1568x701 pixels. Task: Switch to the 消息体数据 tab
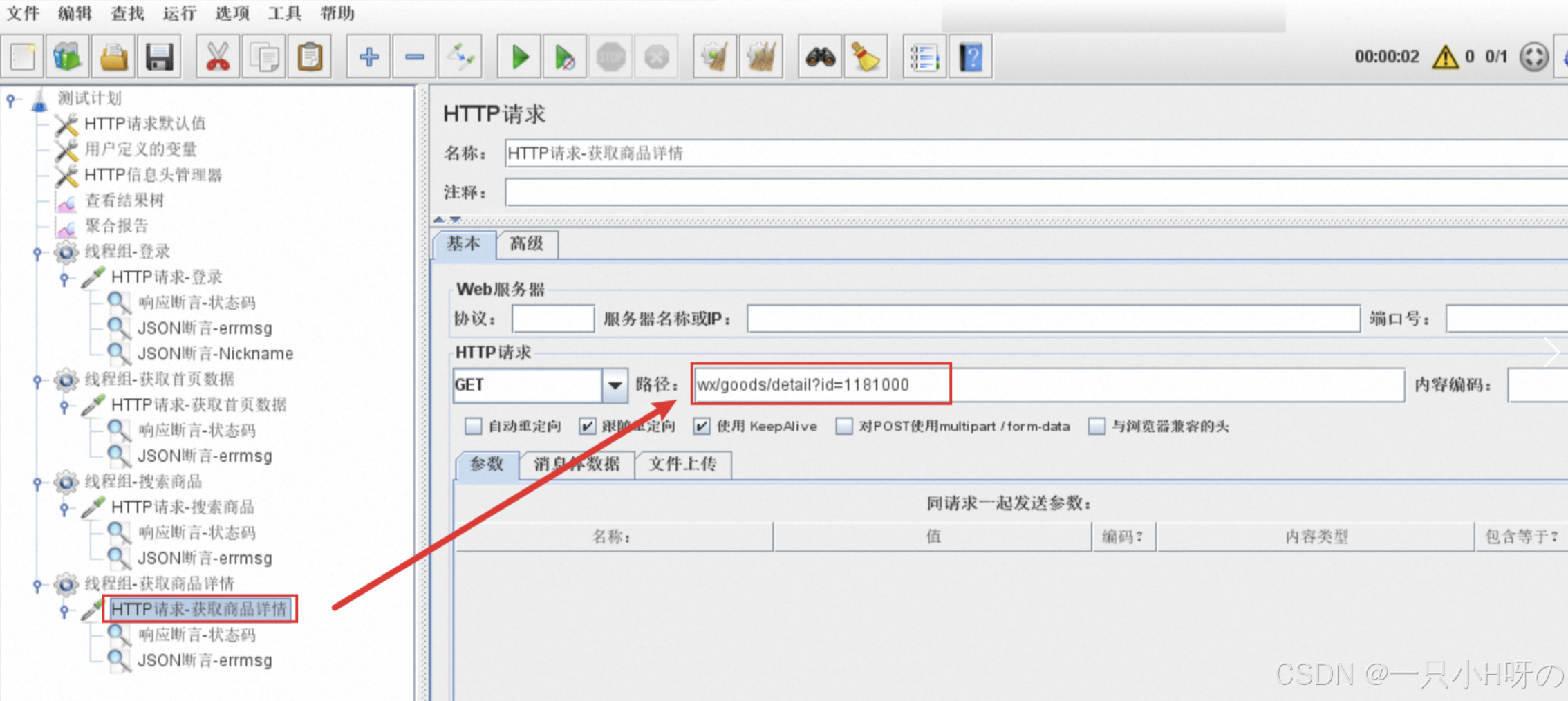pos(577,465)
